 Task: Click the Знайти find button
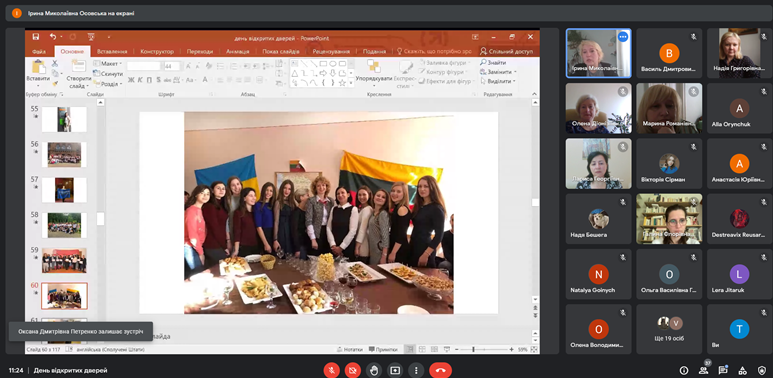tap(492, 63)
